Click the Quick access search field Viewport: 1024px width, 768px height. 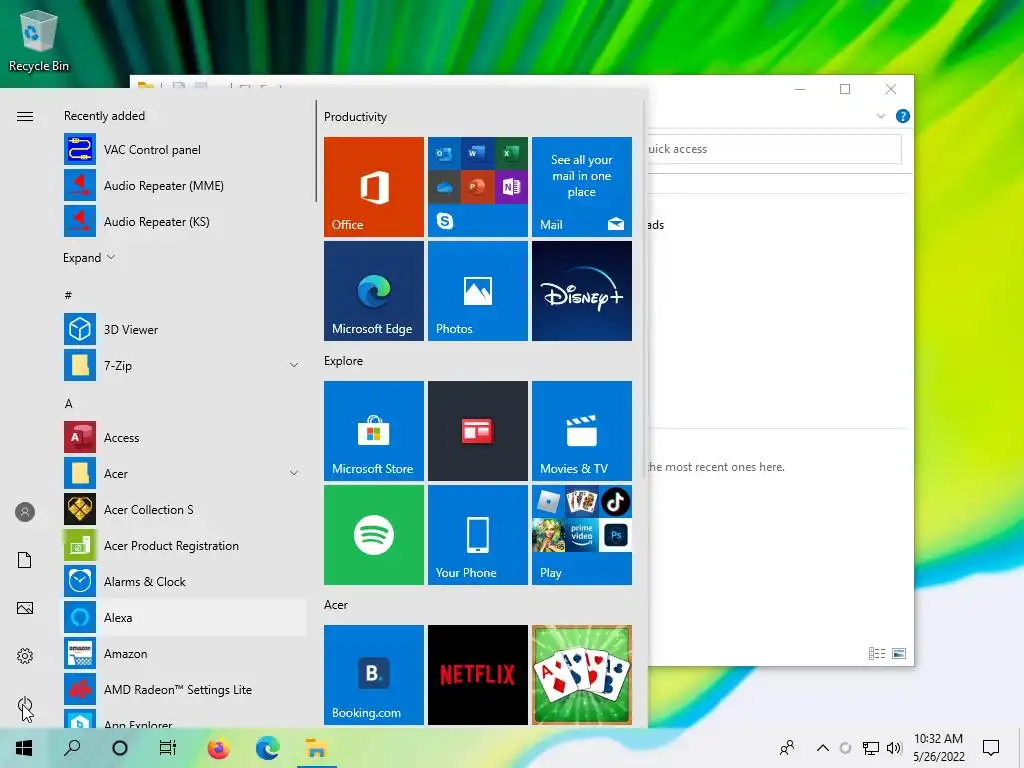pyautogui.click(x=775, y=149)
